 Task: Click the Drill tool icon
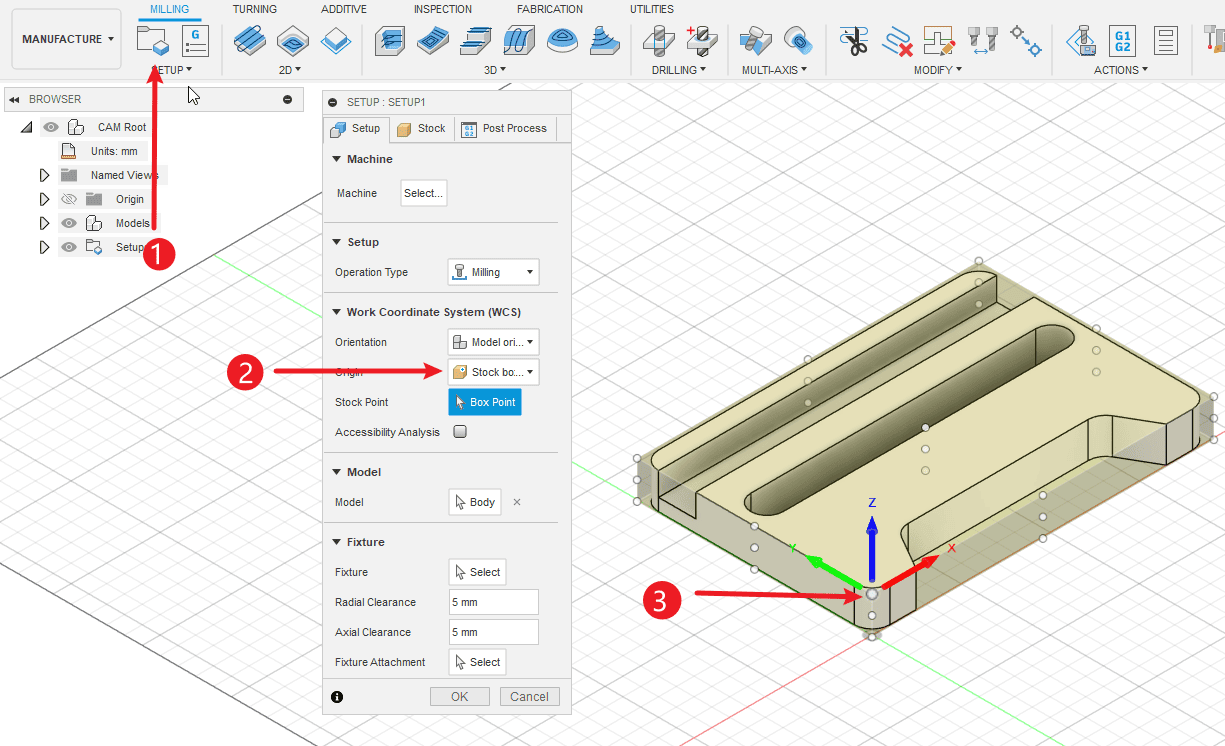659,41
